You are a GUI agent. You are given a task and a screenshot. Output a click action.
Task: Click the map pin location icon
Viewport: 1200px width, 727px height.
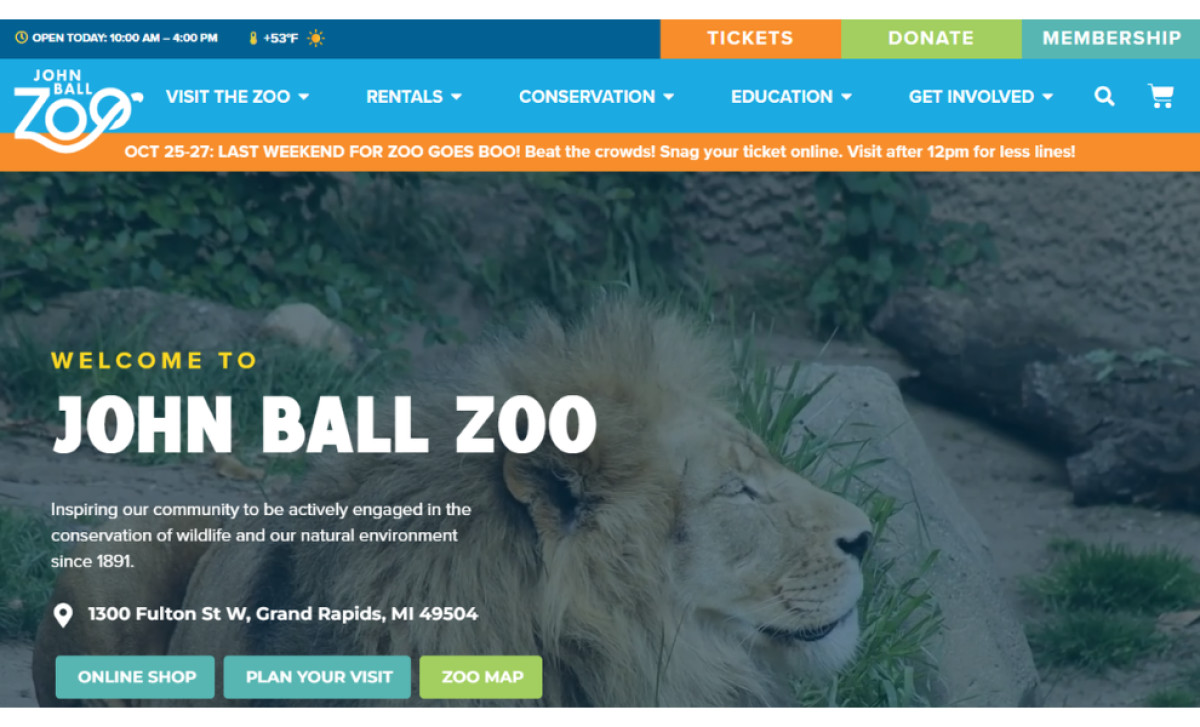click(x=63, y=614)
